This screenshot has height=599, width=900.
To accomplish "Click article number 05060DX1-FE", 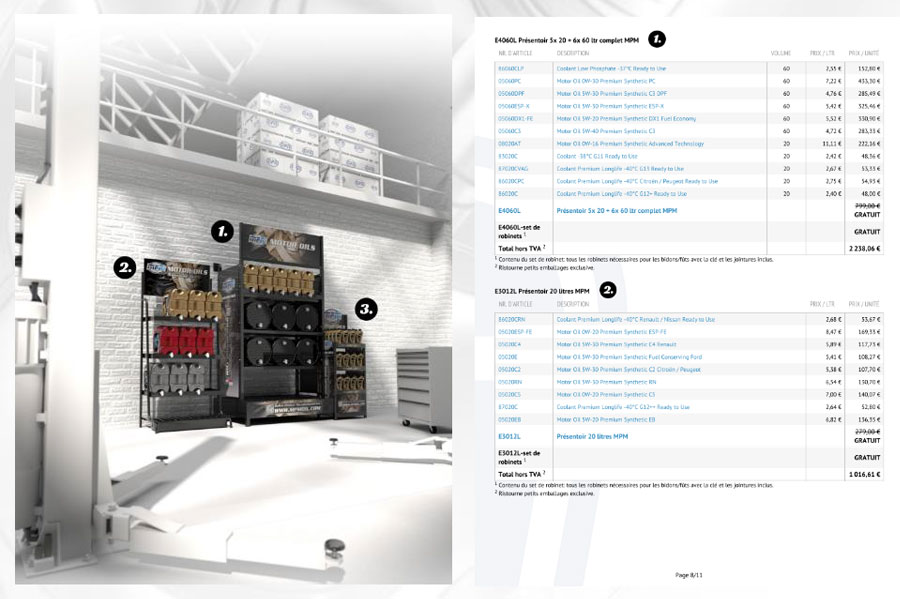I will [x=515, y=119].
